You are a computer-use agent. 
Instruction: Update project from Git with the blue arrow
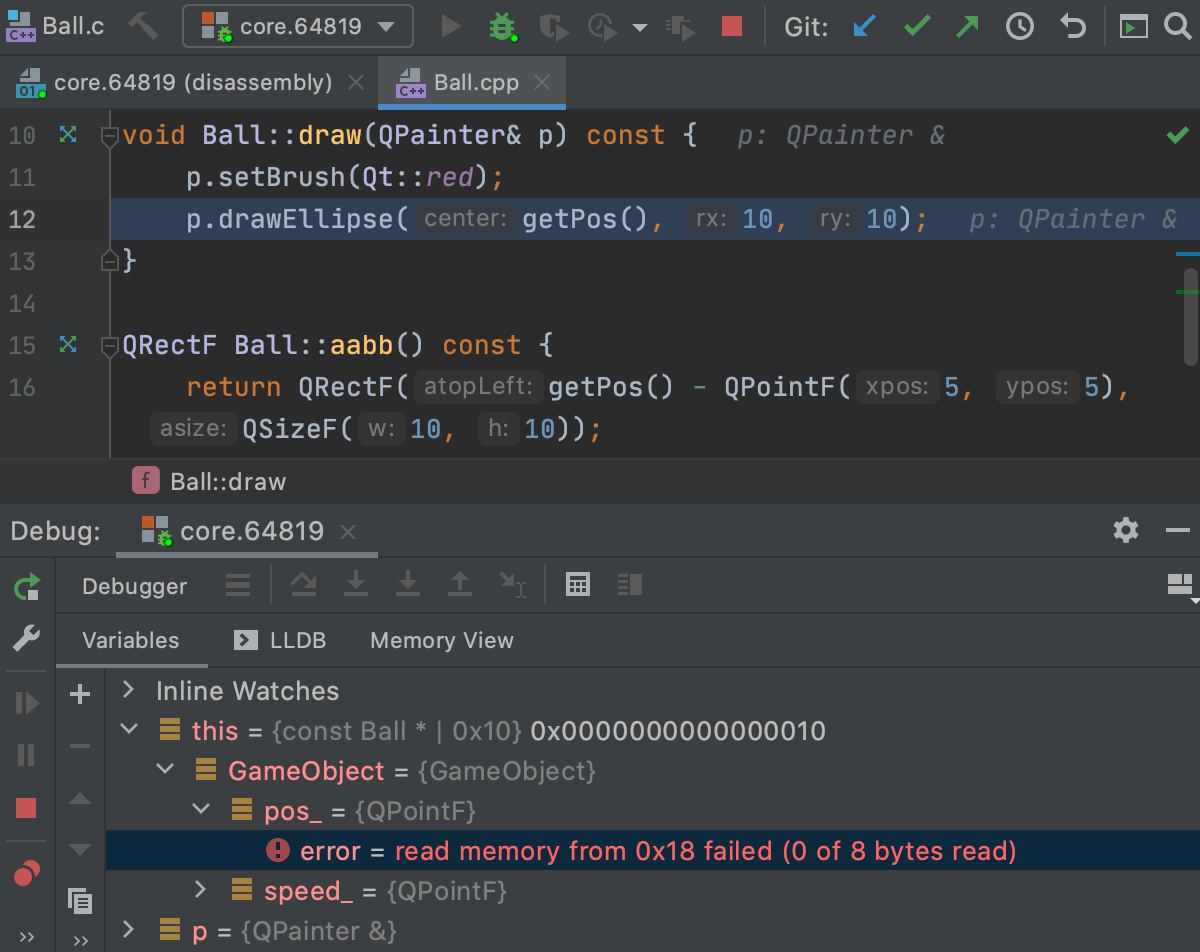(x=862, y=27)
